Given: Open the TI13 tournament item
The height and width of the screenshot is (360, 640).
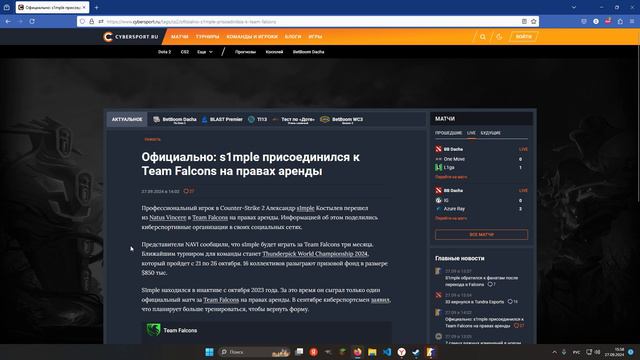Looking at the screenshot, I should [x=258, y=120].
